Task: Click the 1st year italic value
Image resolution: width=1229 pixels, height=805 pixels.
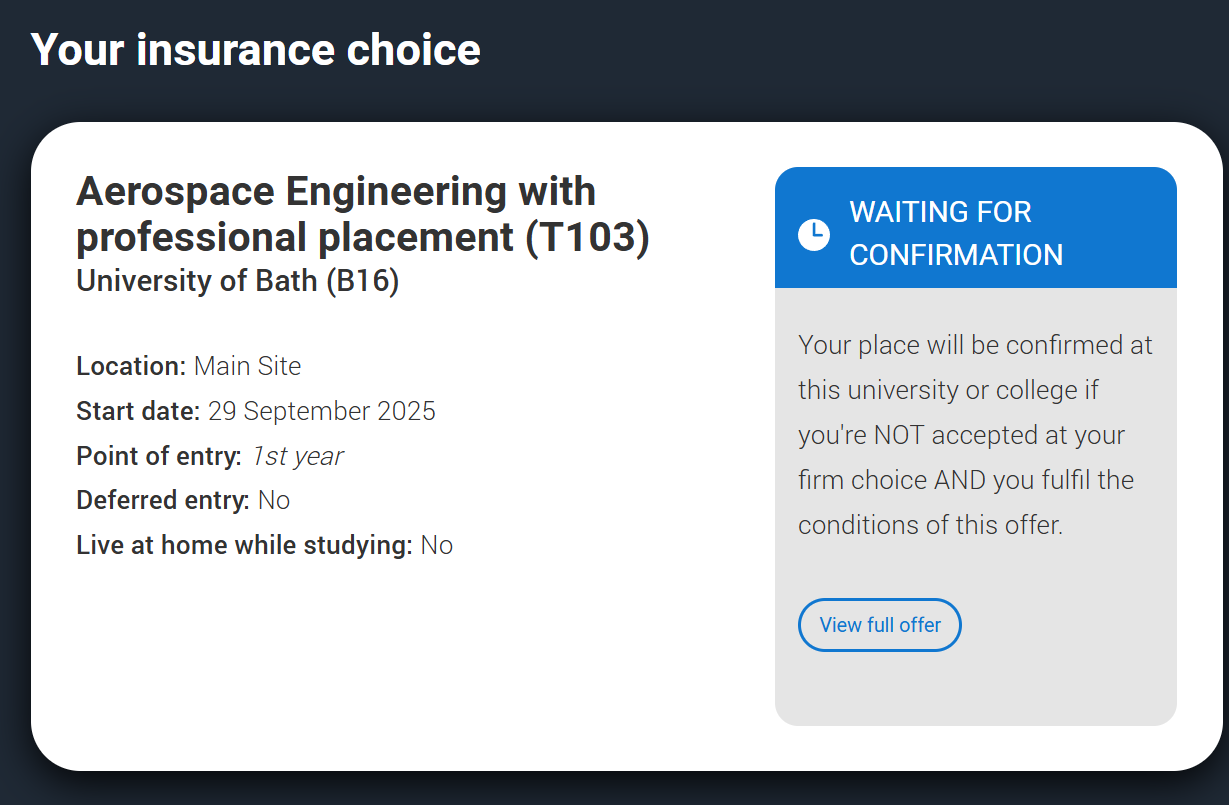Action: pyautogui.click(x=297, y=456)
